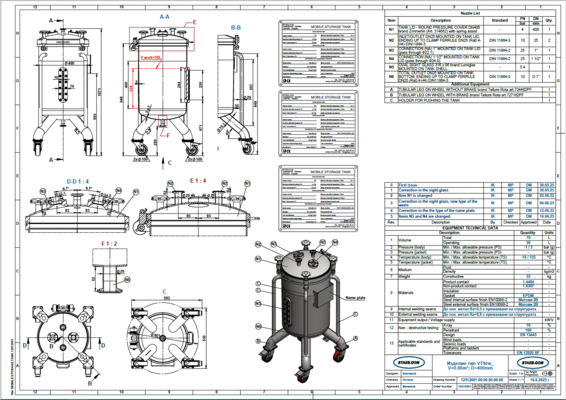
Task: Click the "Weight" row label
Action: click(x=404, y=277)
